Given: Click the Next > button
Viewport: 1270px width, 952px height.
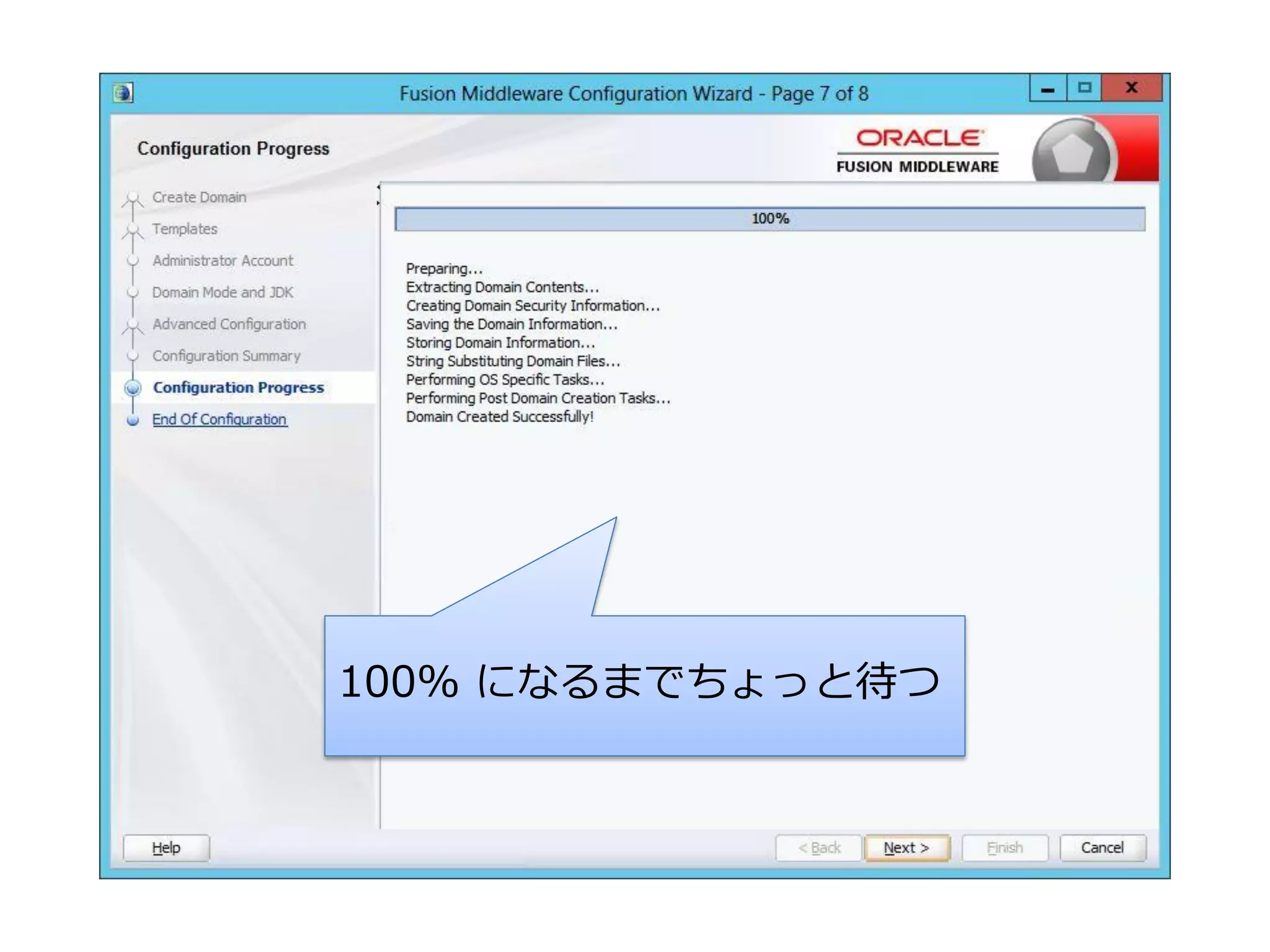Looking at the screenshot, I should [907, 847].
